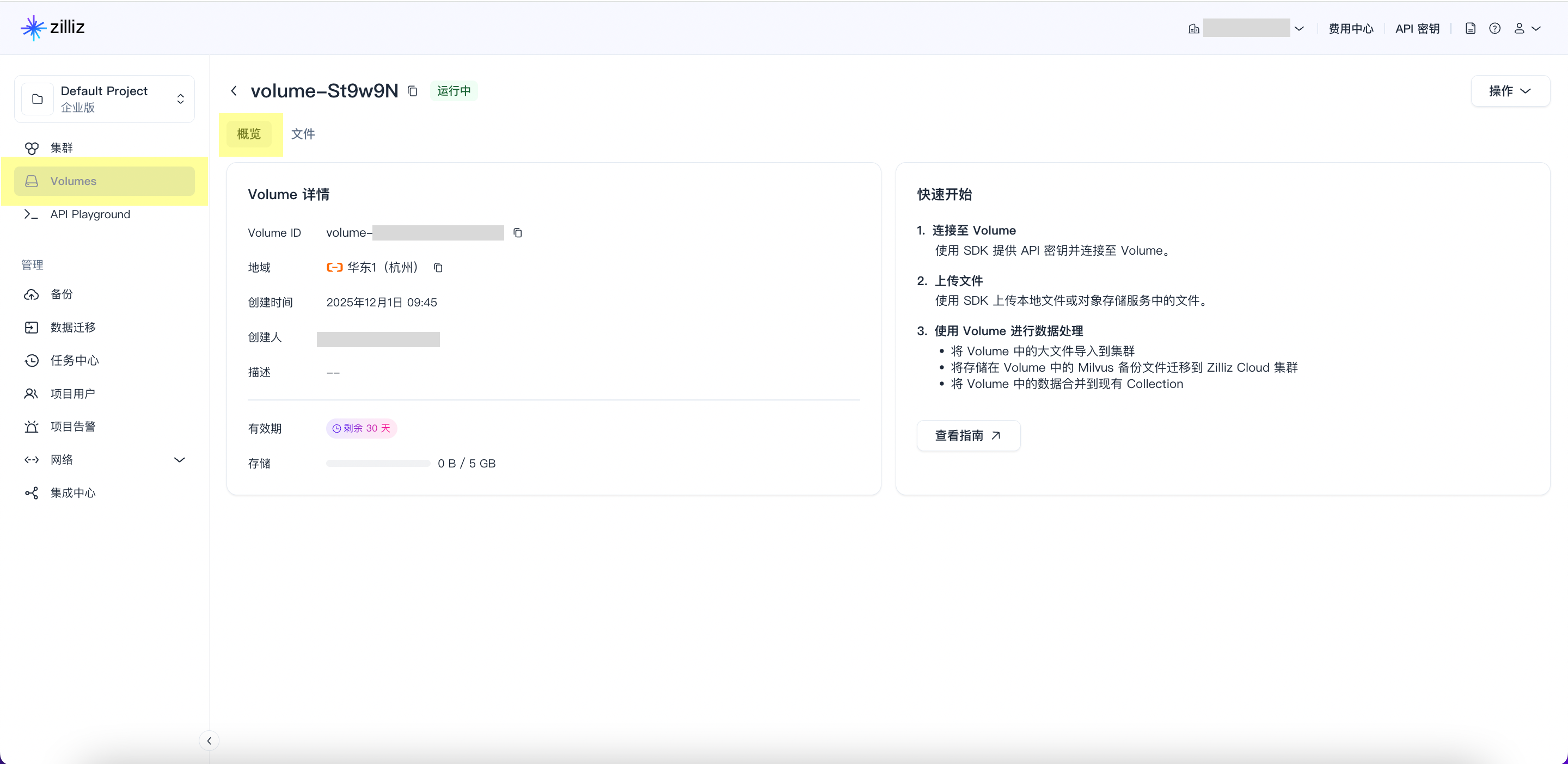1568x764 pixels.
Task: Open 项目告警 in the sidebar
Action: [72, 427]
